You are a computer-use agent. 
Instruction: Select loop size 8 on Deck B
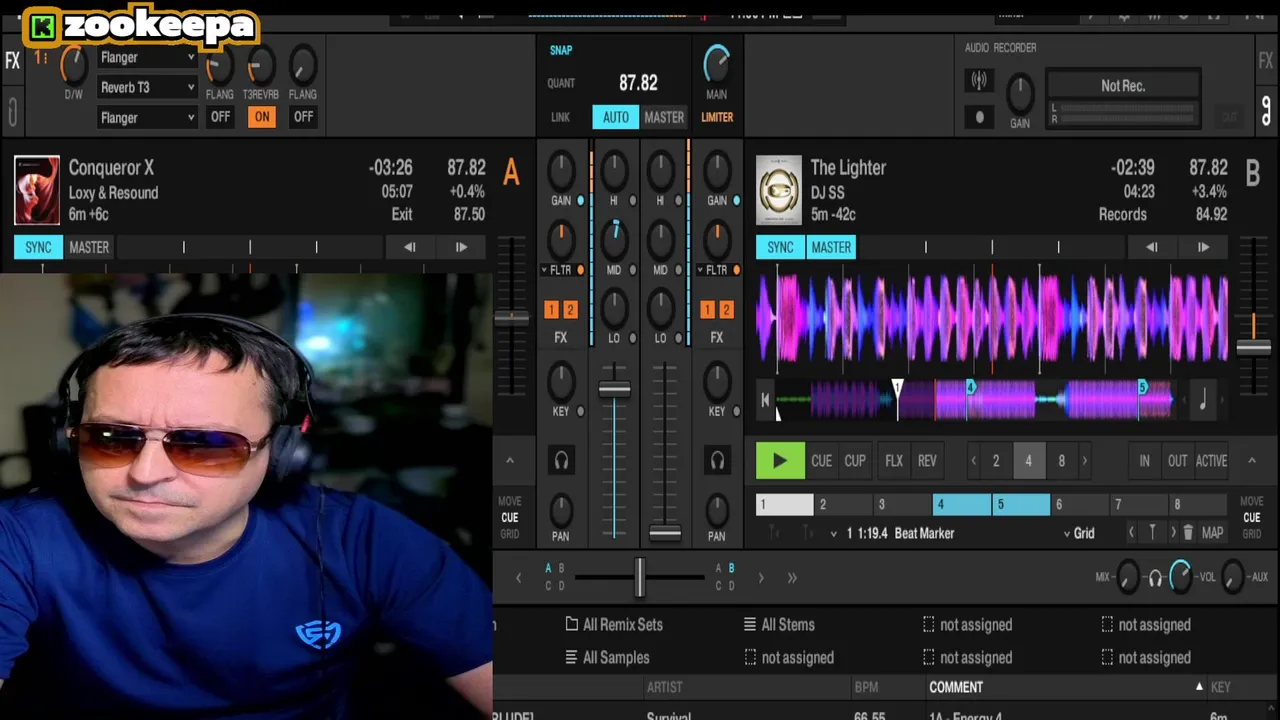point(1061,461)
